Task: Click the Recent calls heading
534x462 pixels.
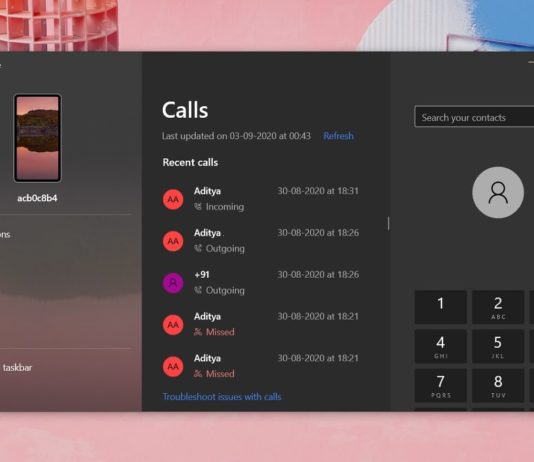Action: [x=190, y=162]
